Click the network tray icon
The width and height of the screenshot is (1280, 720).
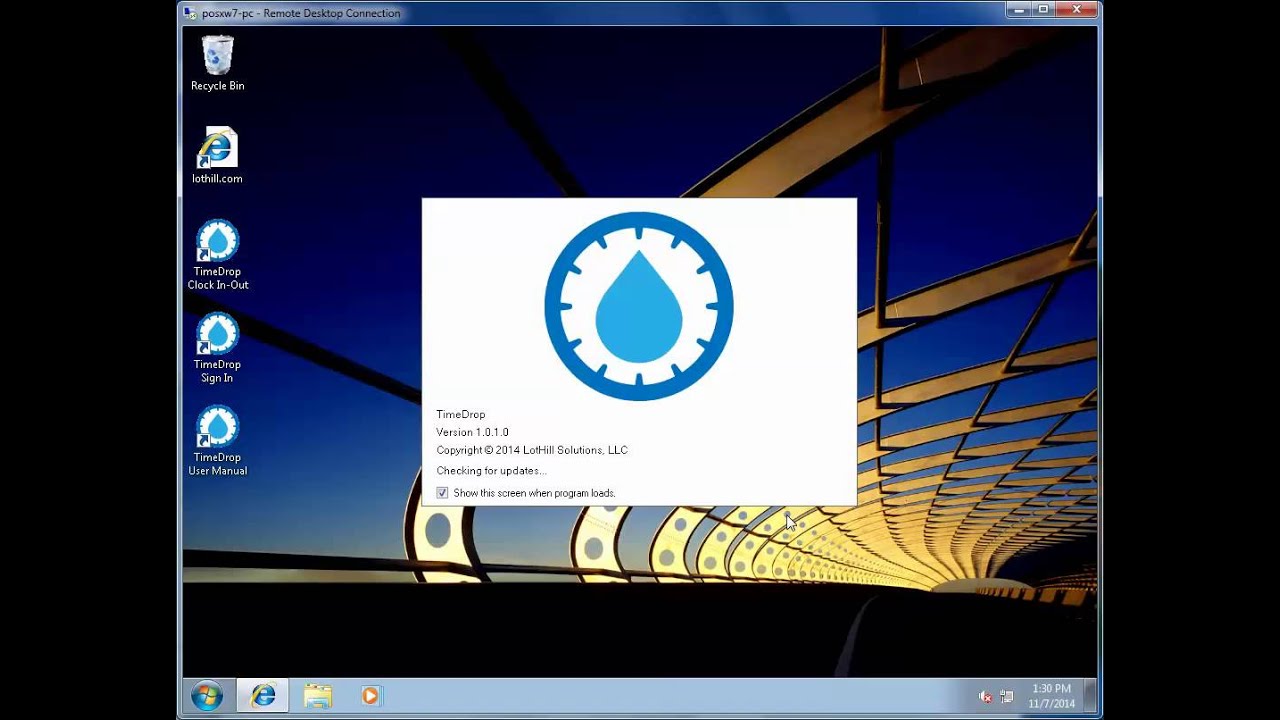coord(1006,696)
